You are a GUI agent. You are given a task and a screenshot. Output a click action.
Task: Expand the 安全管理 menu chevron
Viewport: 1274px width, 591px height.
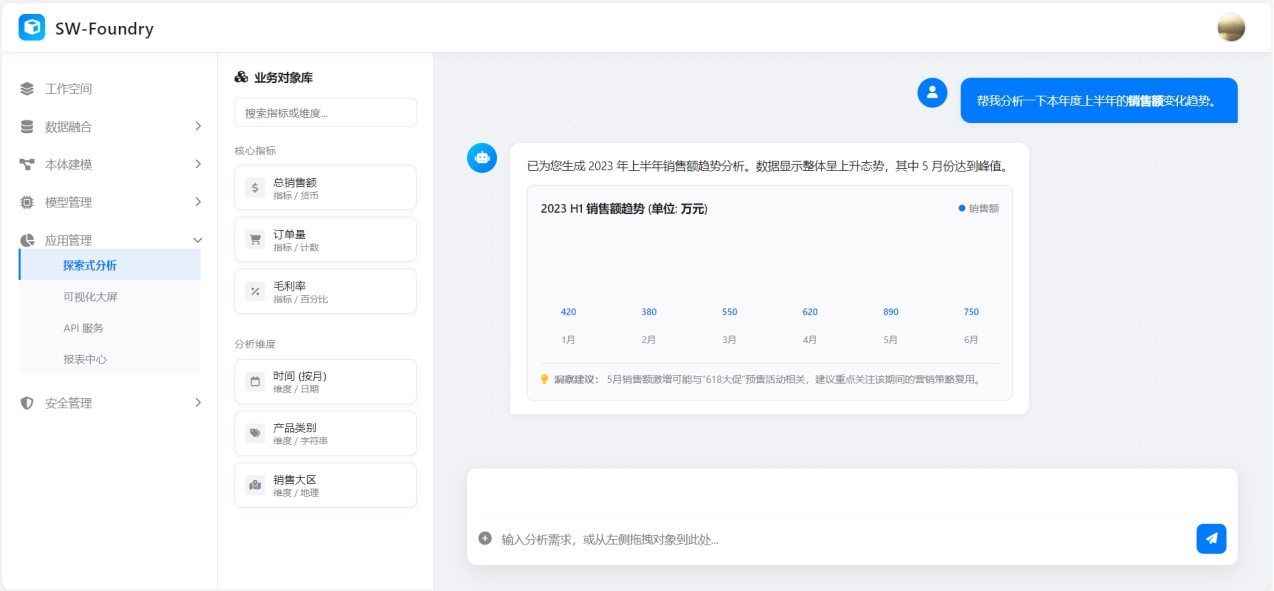(198, 402)
